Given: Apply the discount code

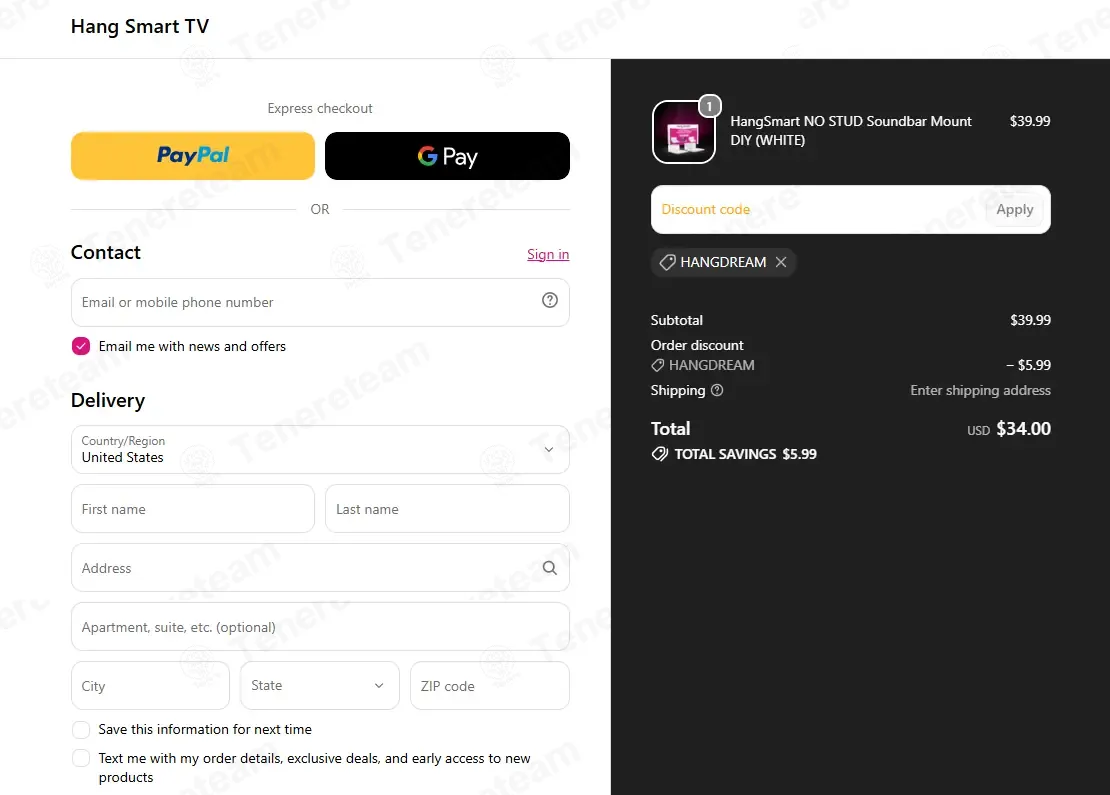Looking at the screenshot, I should (x=1014, y=210).
